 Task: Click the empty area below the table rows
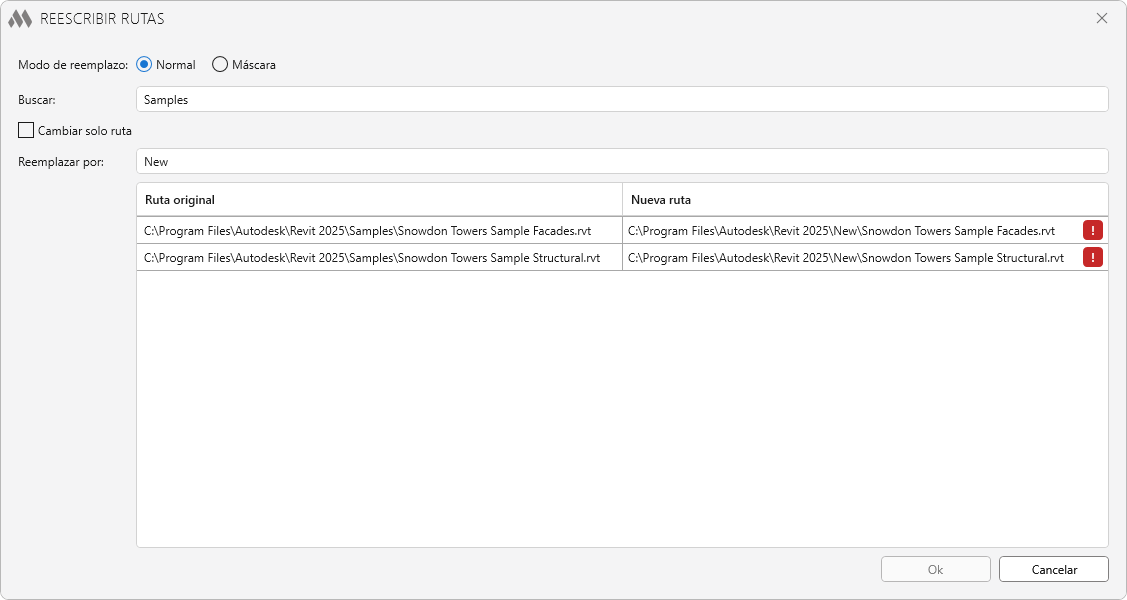tap(620, 410)
